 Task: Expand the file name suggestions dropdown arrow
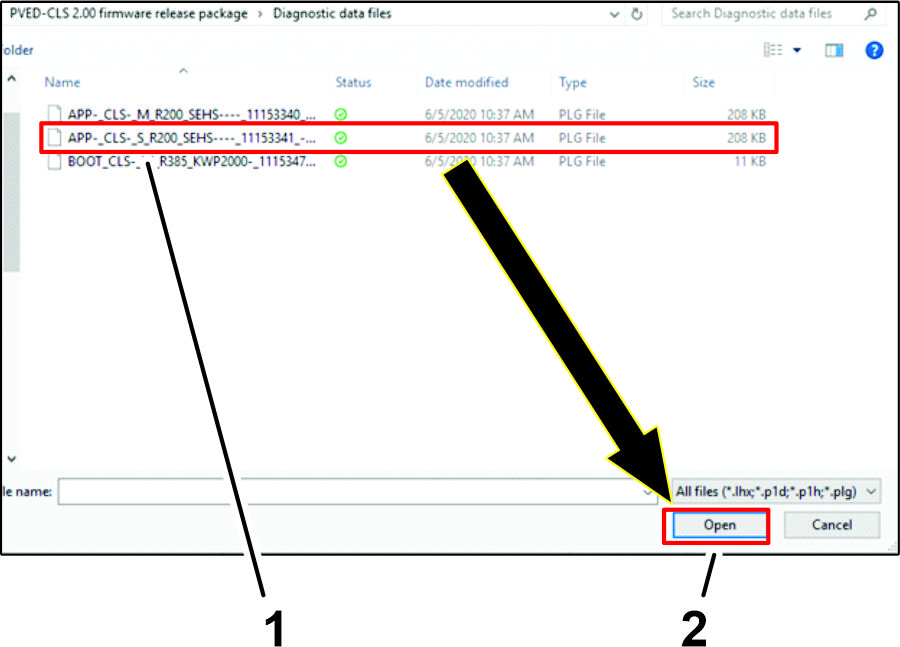(x=649, y=492)
